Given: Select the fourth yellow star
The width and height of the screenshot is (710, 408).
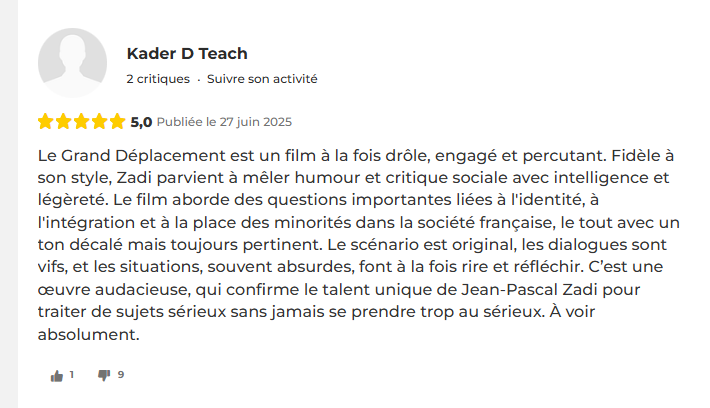Looking at the screenshot, I should pos(99,121).
